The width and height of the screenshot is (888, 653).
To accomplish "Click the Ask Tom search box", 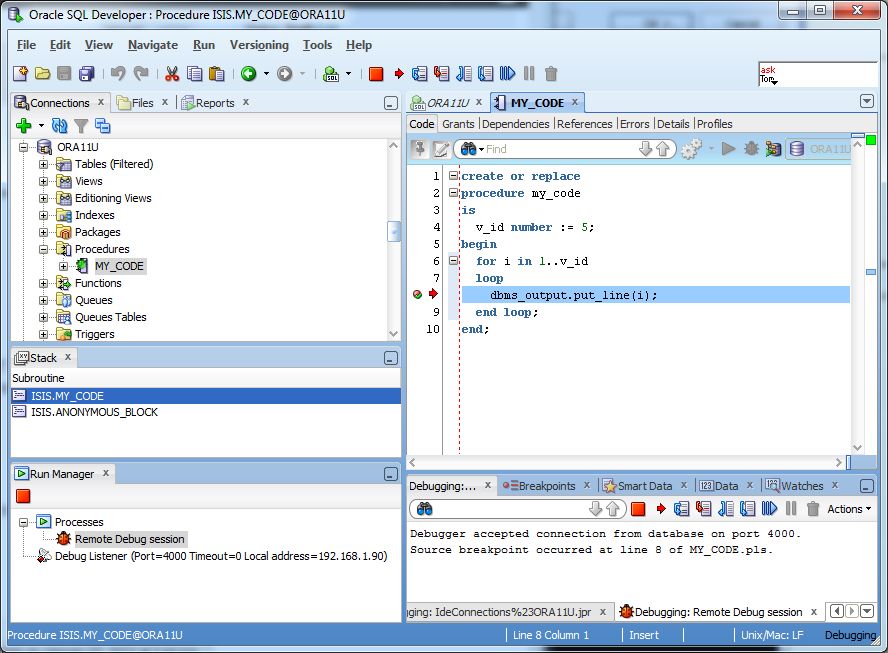I will pyautogui.click(x=818, y=74).
